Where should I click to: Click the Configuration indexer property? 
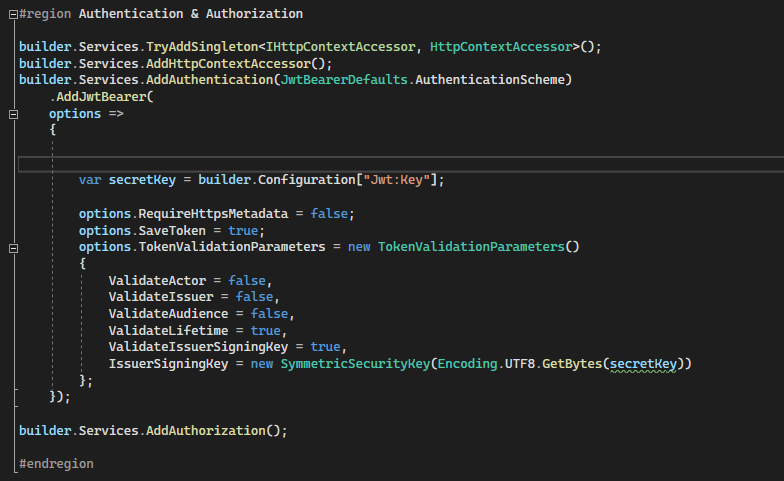pos(306,180)
